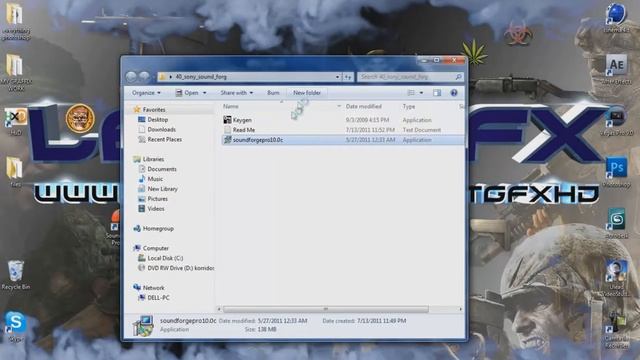Open Local Disk (C:)
The width and height of the screenshot is (640, 360).
(x=165, y=258)
